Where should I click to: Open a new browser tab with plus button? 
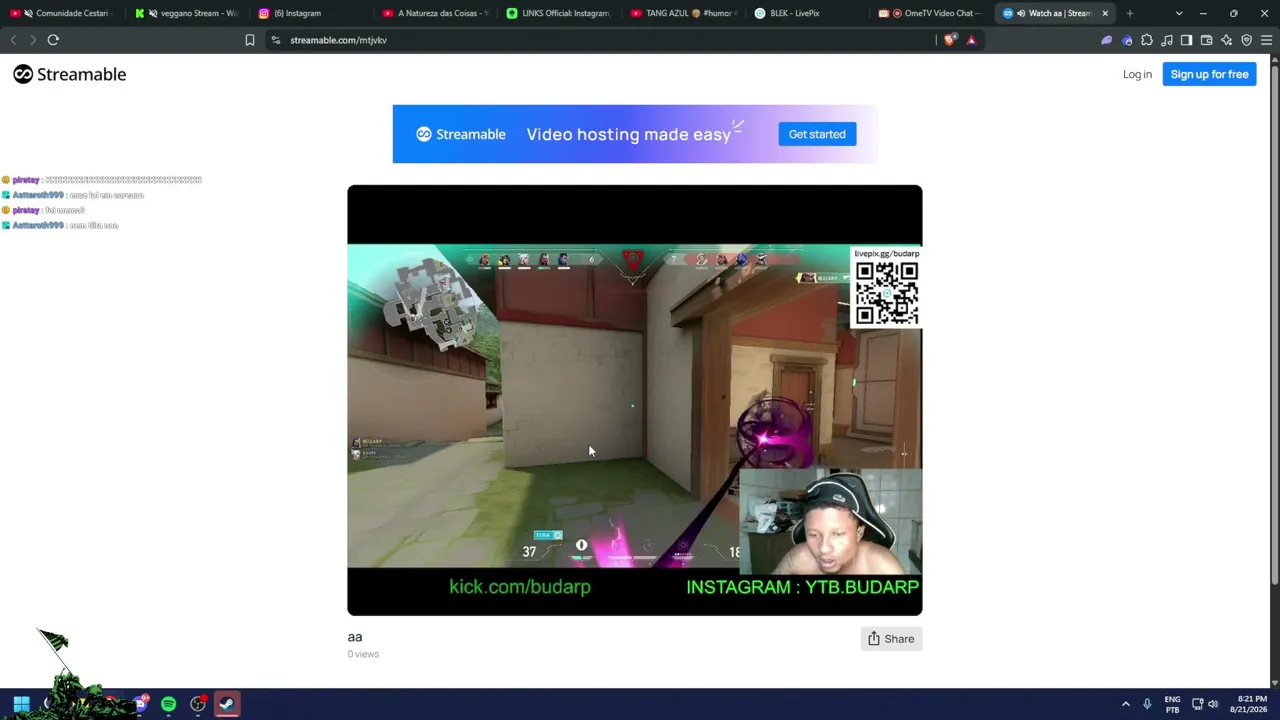1130,13
